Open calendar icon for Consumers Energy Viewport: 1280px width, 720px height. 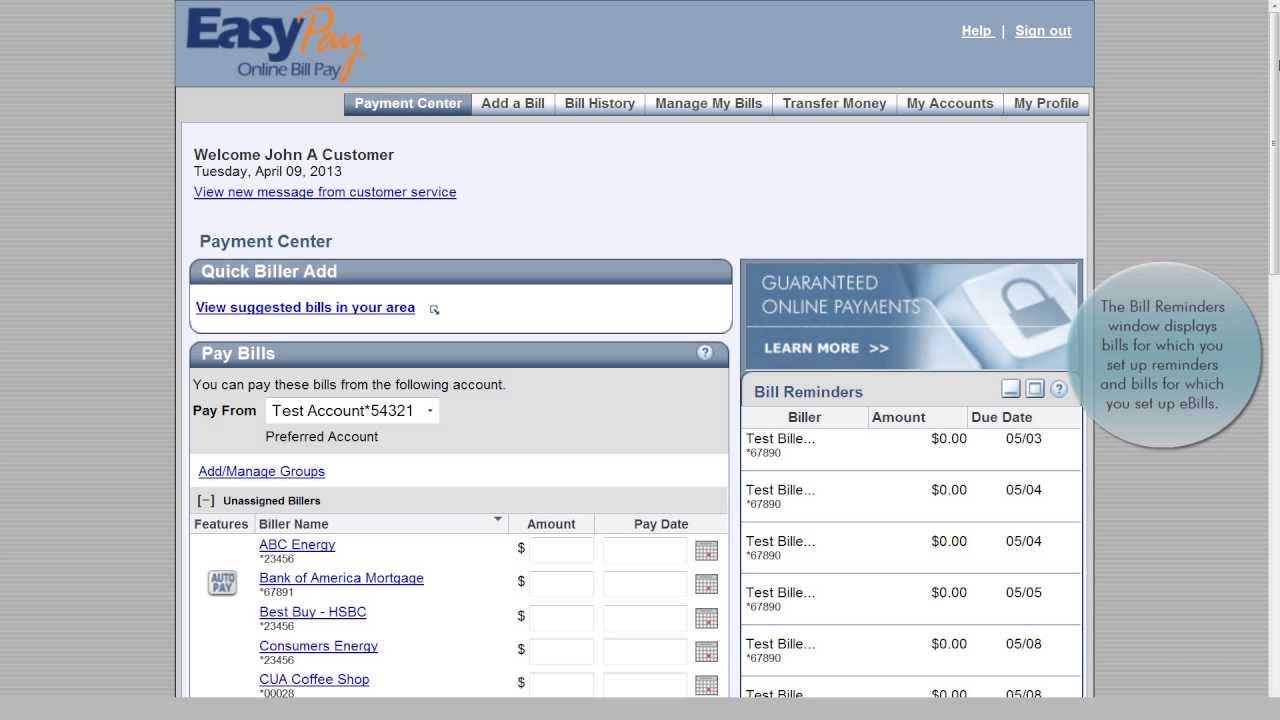706,652
